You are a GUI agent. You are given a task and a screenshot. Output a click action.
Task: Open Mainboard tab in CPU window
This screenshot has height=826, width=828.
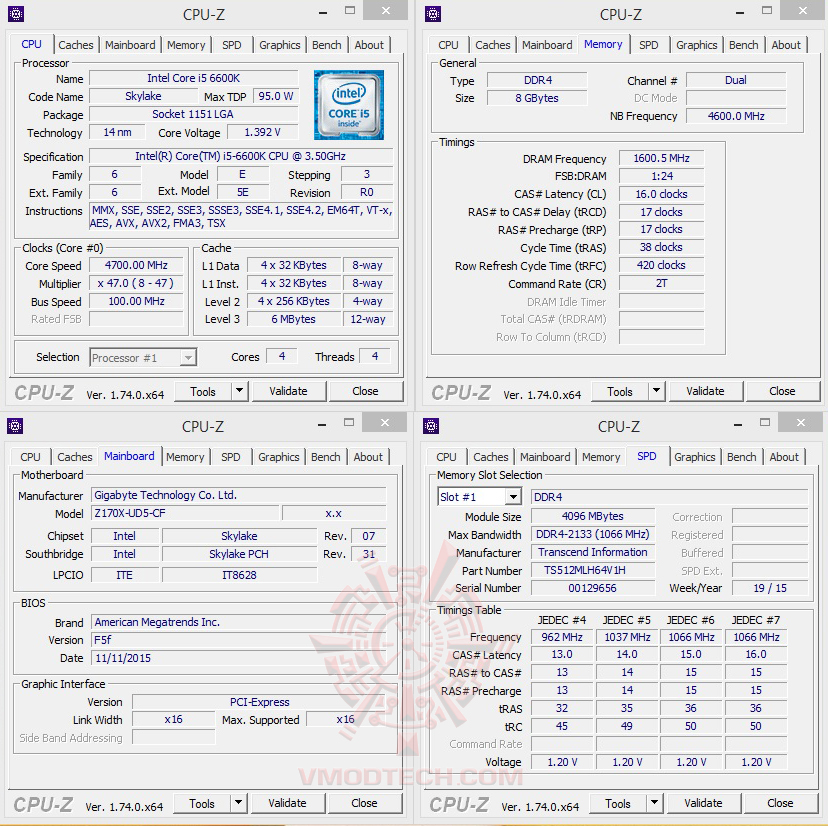130,45
